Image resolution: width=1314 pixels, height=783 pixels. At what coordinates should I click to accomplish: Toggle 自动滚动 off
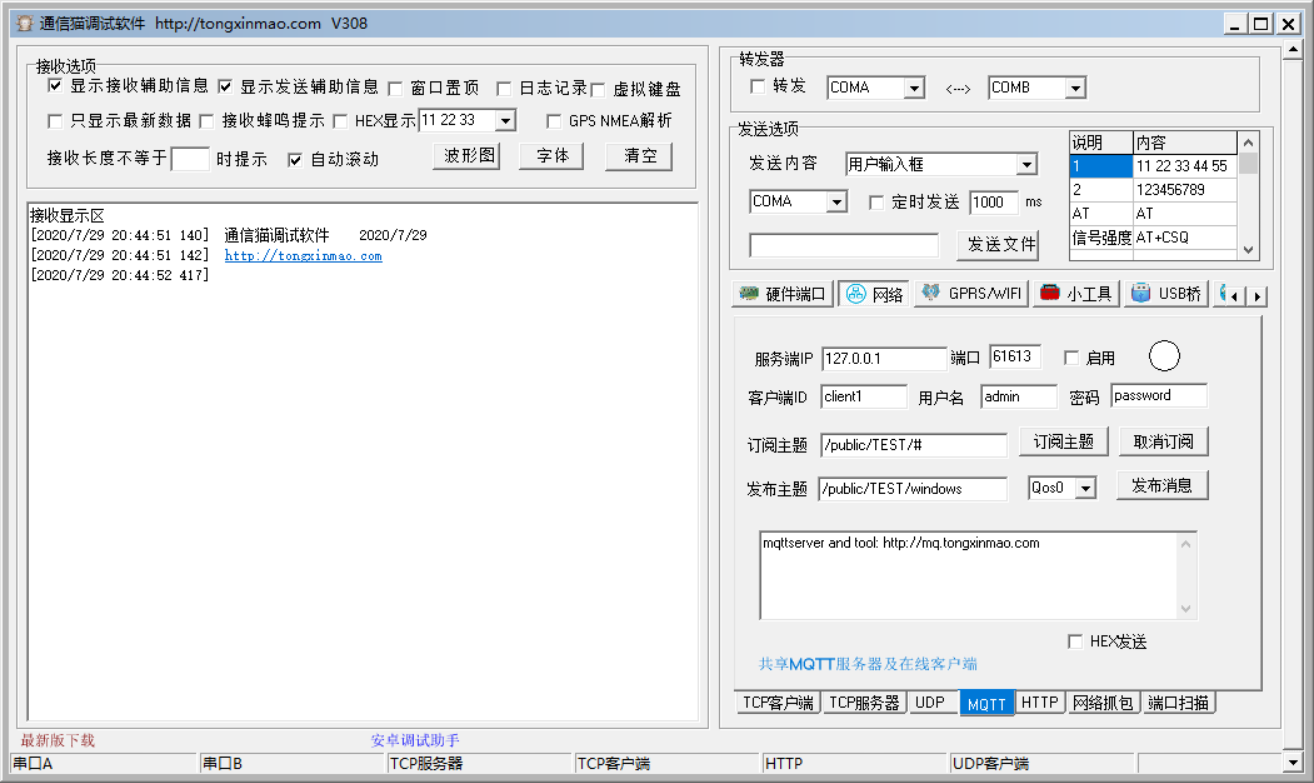click(294, 160)
